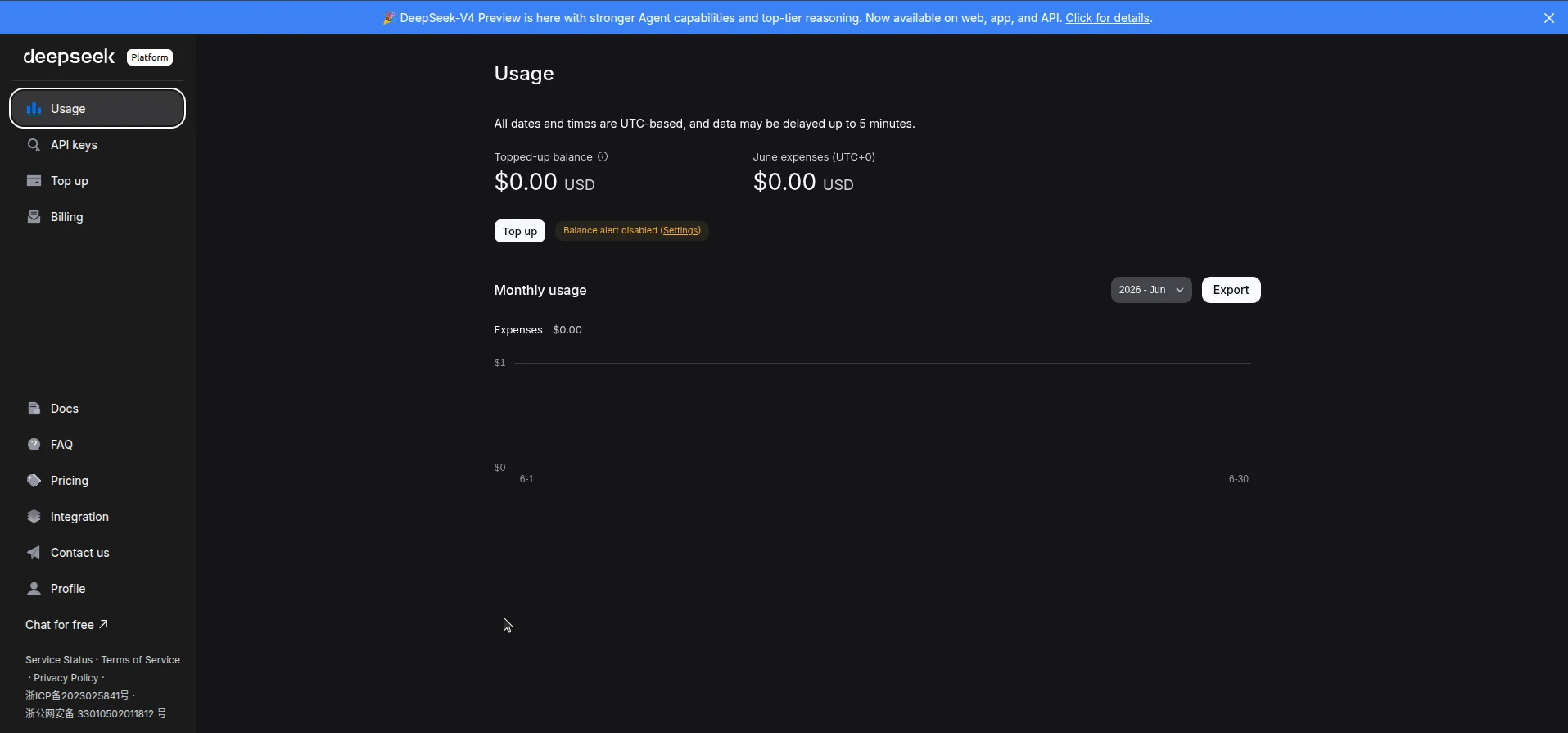
Task: Click the $1 chart axis label
Action: pos(499,363)
